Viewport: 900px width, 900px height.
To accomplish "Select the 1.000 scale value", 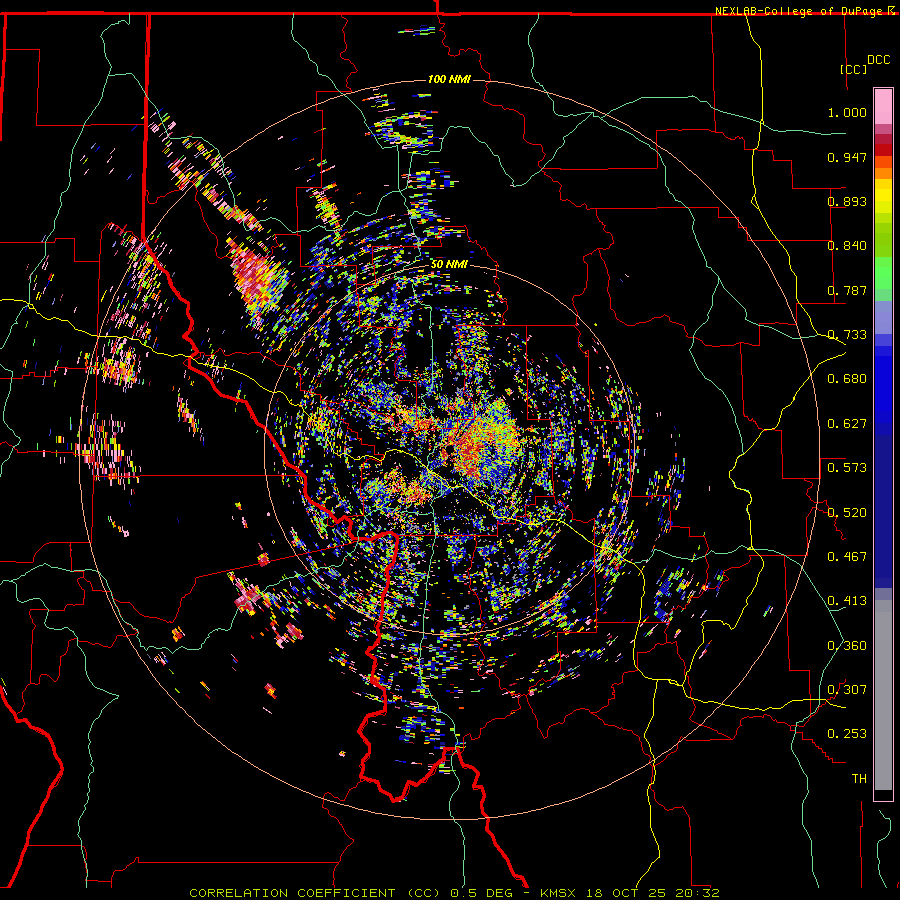I will (847, 112).
